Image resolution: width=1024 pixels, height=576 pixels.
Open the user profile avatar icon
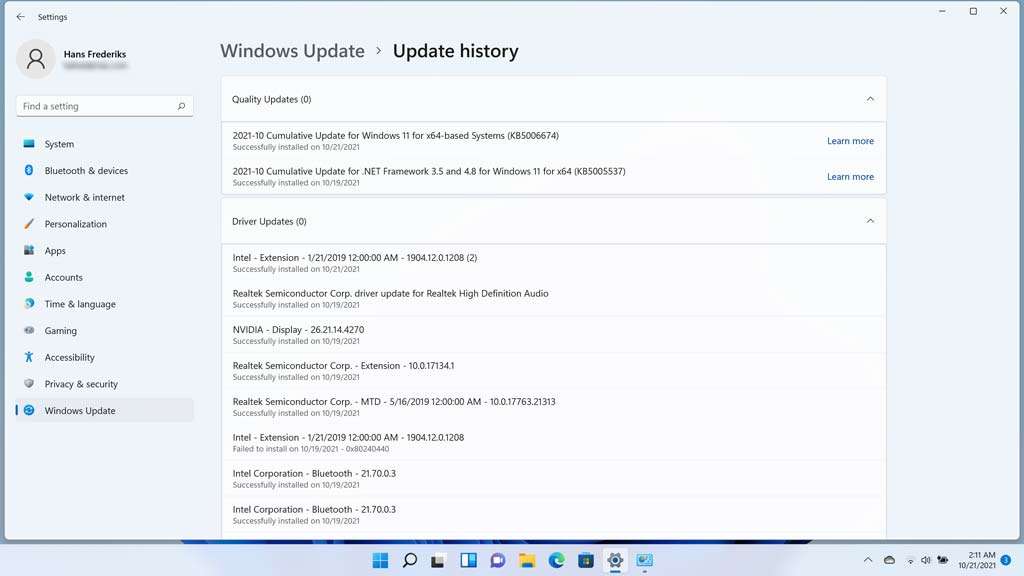click(35, 59)
